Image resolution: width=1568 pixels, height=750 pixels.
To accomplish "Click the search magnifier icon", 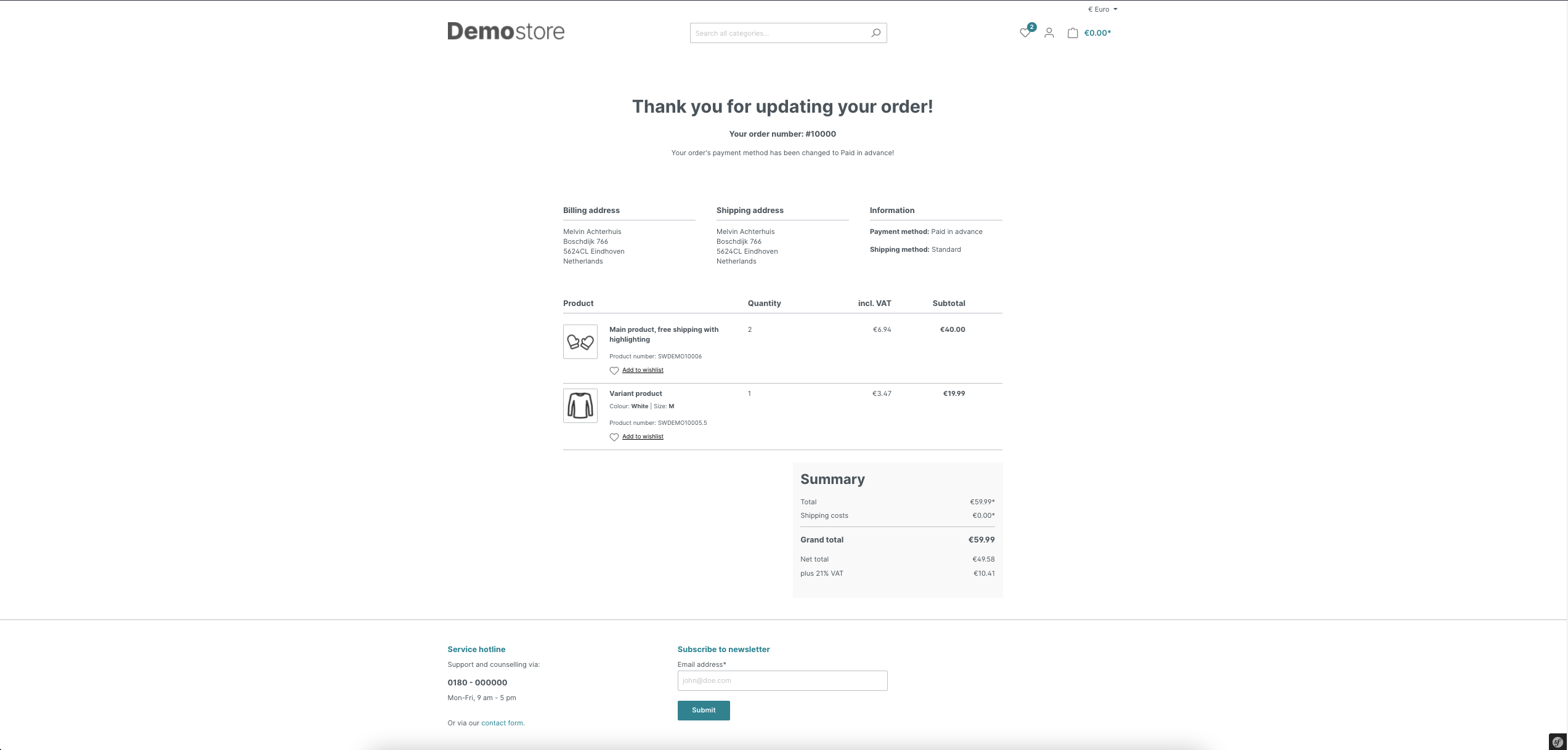I will pyautogui.click(x=875, y=33).
